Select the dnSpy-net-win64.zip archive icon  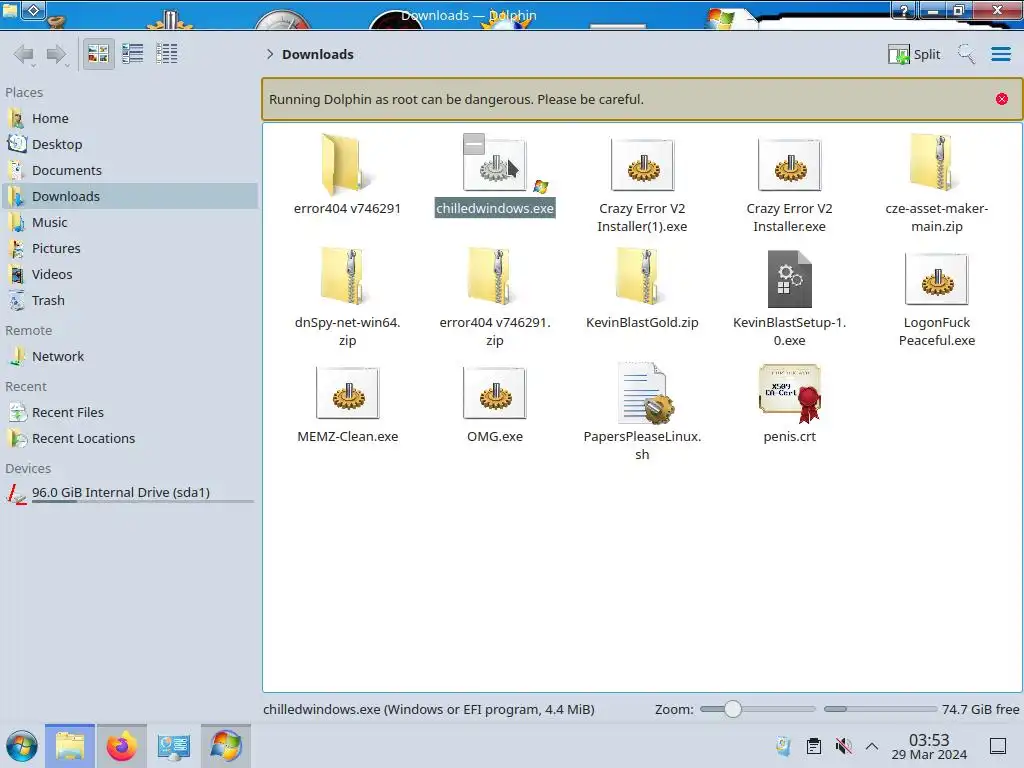click(347, 277)
